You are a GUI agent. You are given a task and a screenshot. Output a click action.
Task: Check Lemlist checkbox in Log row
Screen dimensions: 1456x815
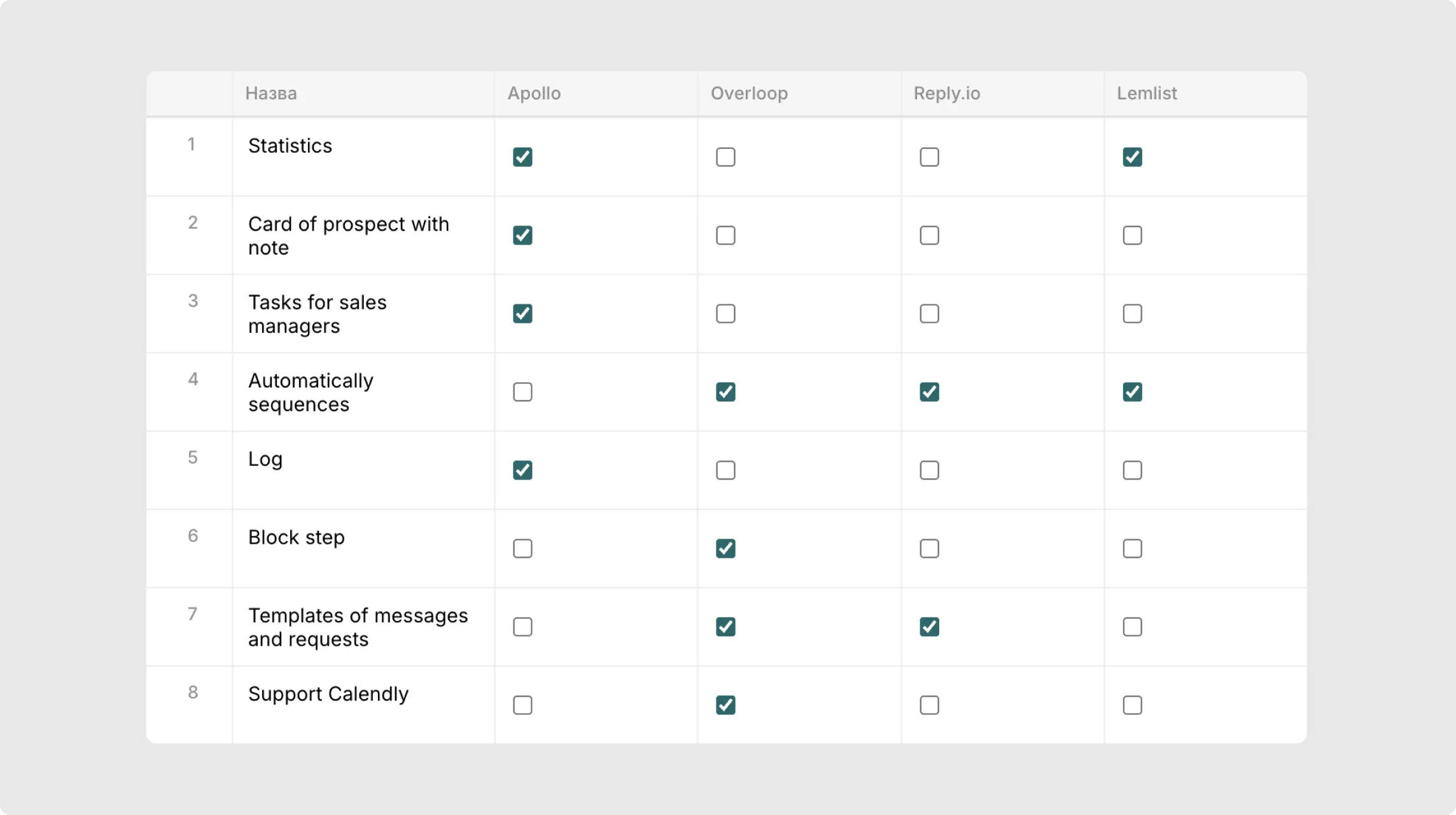[x=1132, y=470]
